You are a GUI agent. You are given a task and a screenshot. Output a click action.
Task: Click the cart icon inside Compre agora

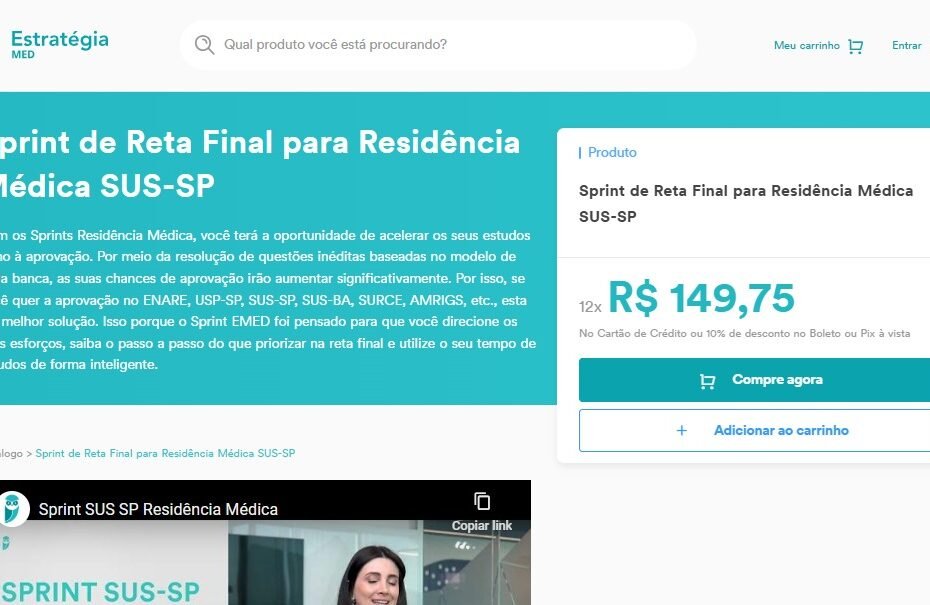tap(707, 381)
